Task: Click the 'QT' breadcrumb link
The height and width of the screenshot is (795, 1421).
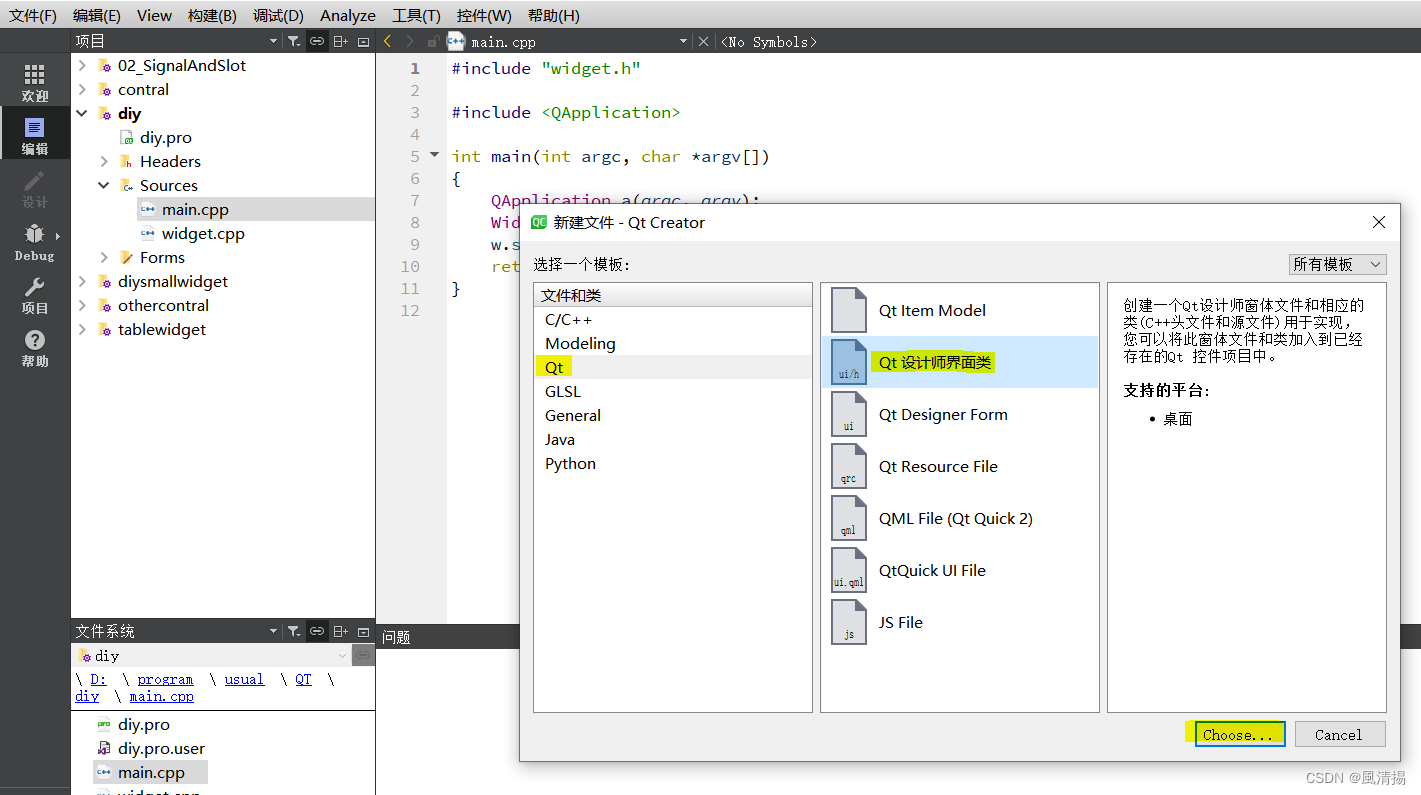Action: (303, 679)
